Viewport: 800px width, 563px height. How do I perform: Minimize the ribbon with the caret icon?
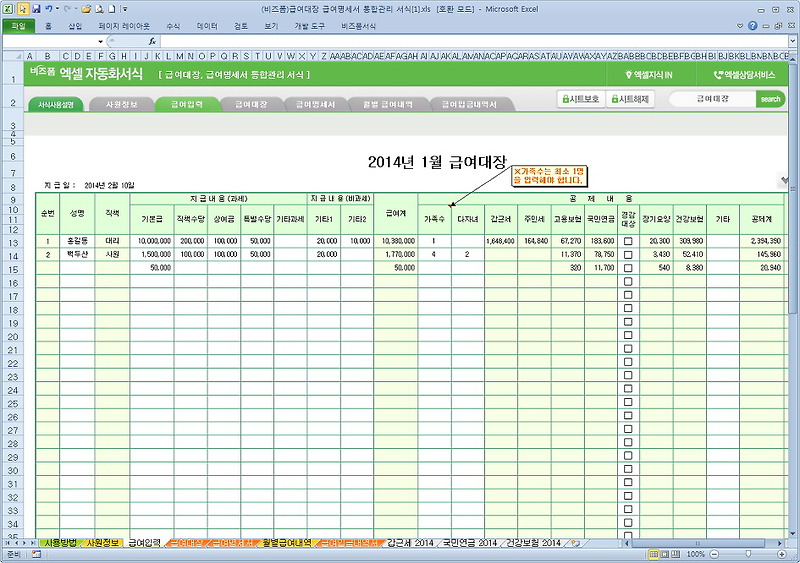tap(740, 26)
